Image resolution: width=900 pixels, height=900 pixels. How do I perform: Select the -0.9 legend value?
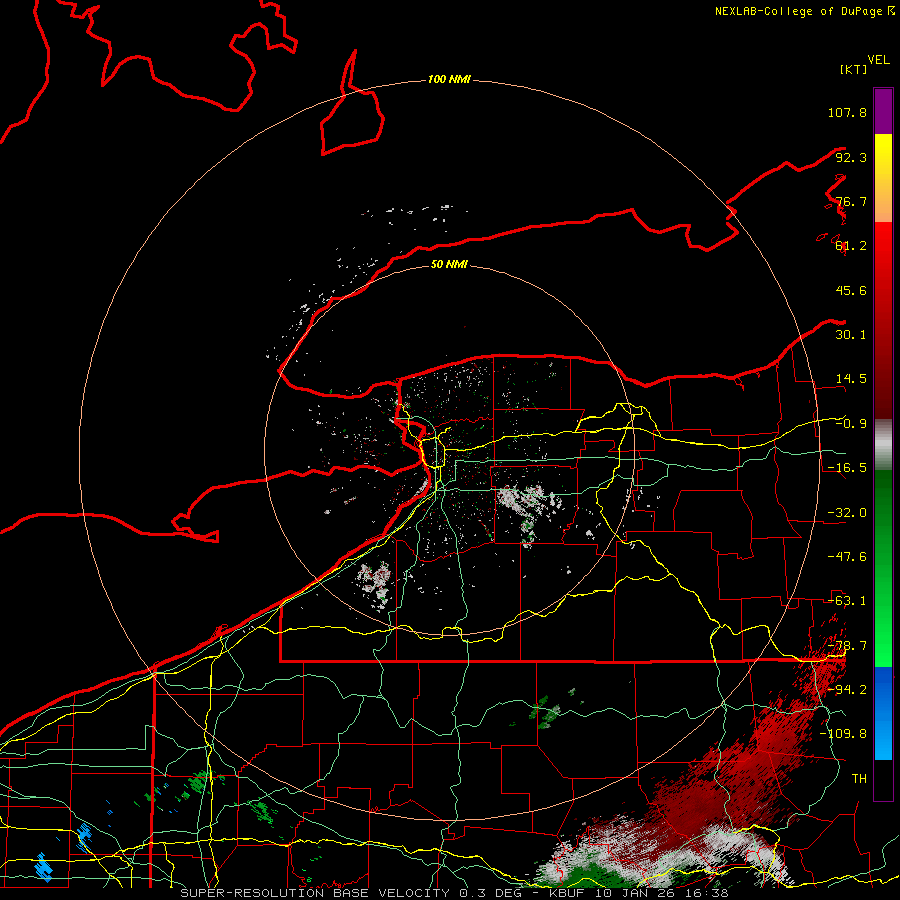coord(851,424)
